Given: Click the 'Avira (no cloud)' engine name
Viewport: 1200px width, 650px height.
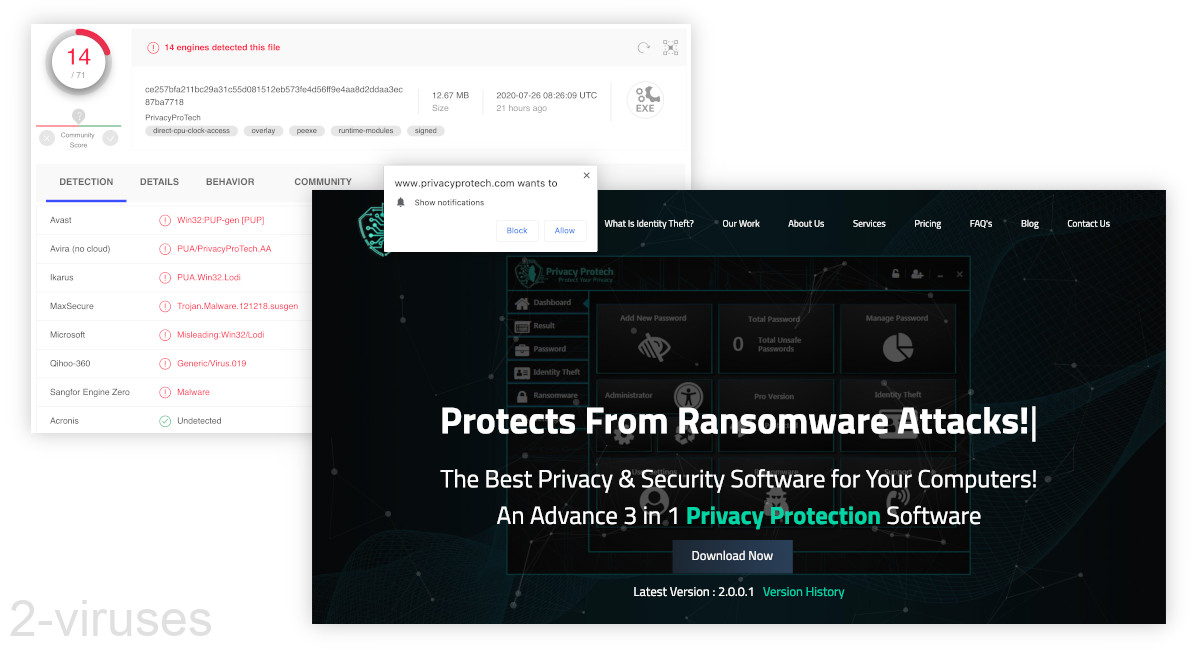Looking at the screenshot, I should point(80,249).
